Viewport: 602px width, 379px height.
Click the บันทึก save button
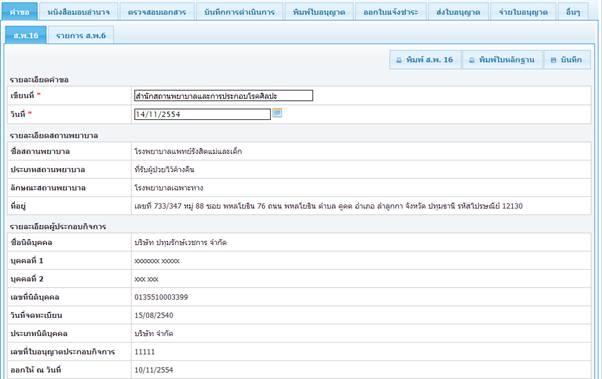pyautogui.click(x=567, y=60)
